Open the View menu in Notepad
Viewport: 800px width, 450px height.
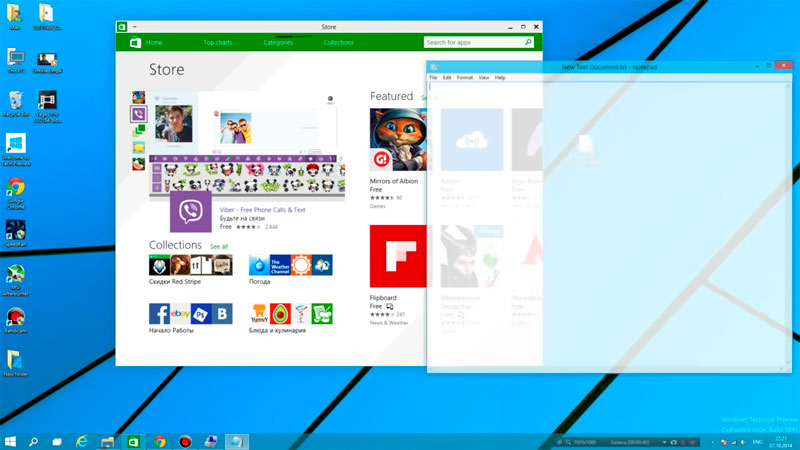[484, 78]
